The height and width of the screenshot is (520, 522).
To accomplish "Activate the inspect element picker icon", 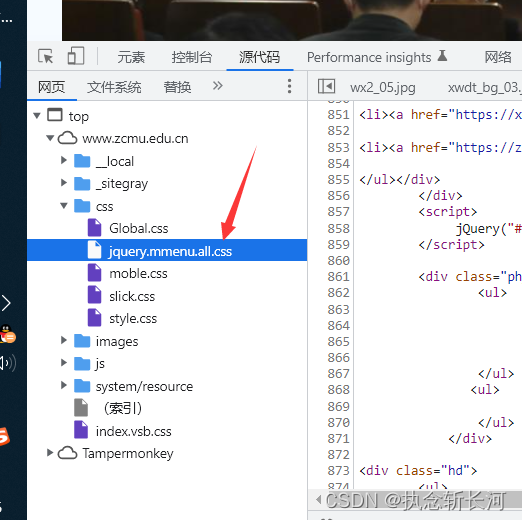I will (45, 56).
